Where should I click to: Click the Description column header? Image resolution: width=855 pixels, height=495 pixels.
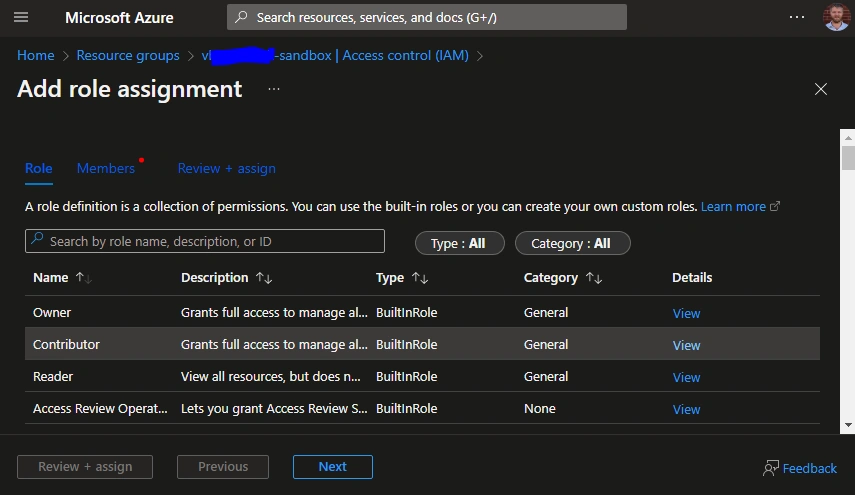point(214,277)
